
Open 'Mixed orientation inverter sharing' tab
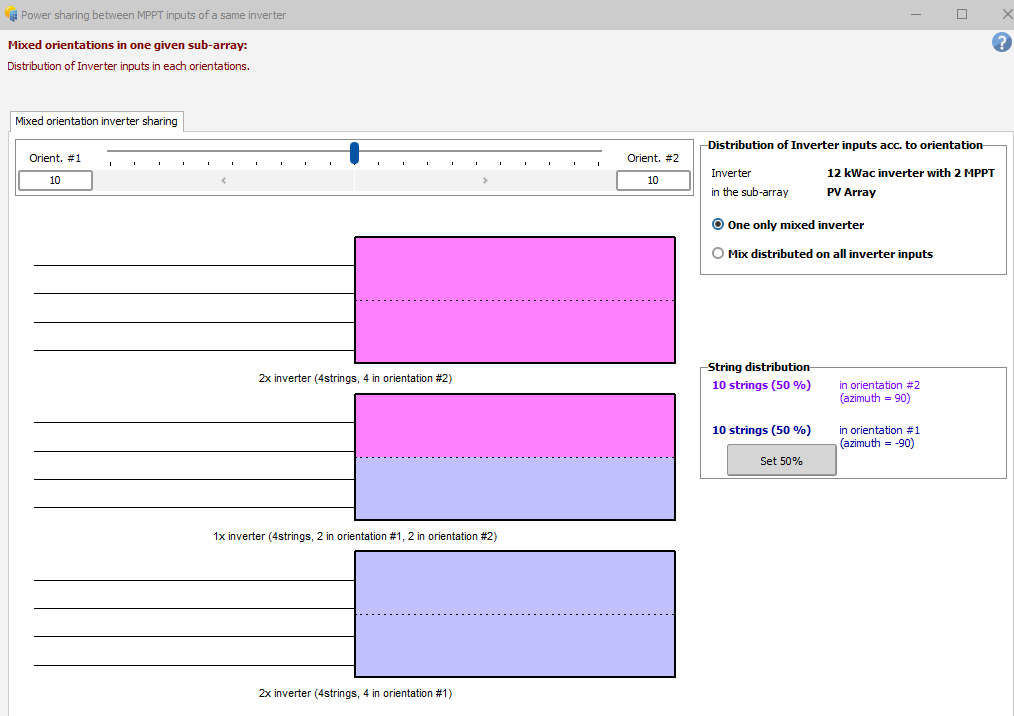[x=96, y=121]
